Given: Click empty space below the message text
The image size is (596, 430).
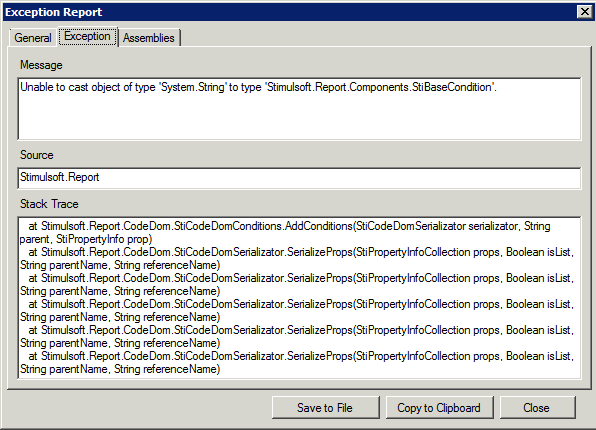Looking at the screenshot, I should tap(299, 118).
